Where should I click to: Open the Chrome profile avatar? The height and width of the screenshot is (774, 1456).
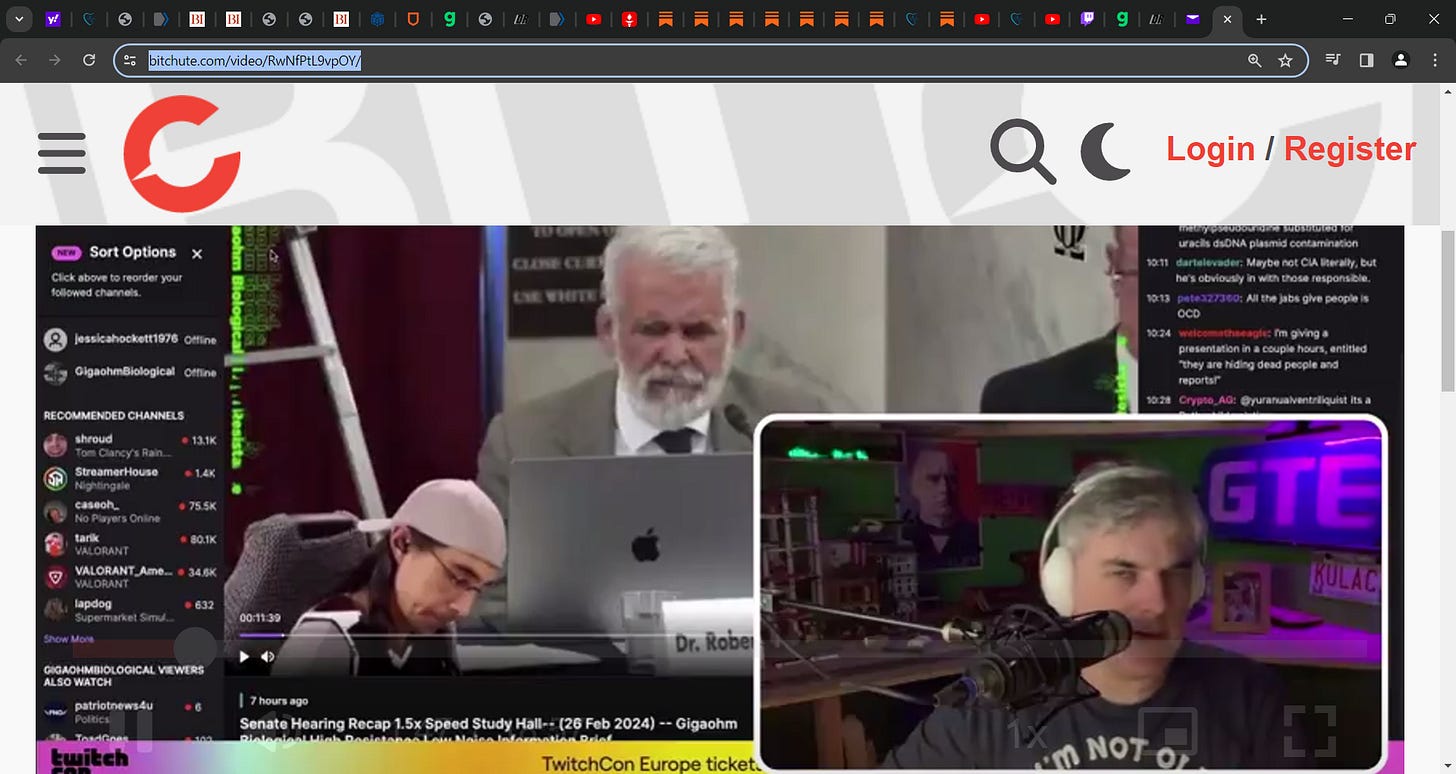[x=1401, y=60]
